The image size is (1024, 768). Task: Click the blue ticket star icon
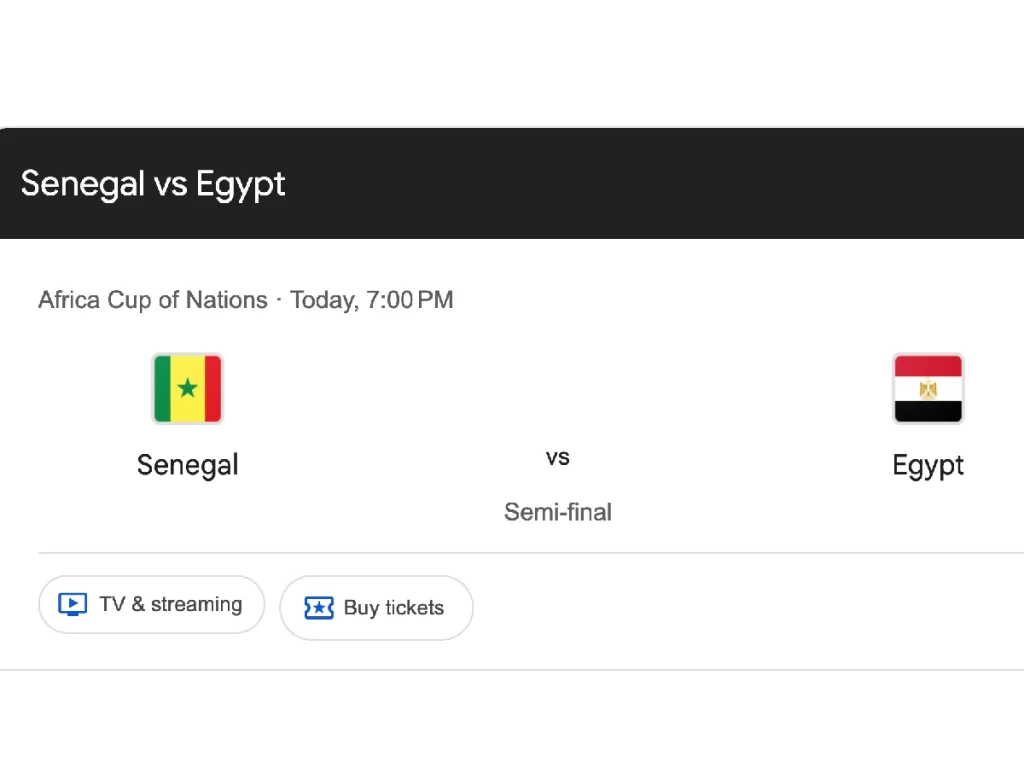click(x=318, y=608)
